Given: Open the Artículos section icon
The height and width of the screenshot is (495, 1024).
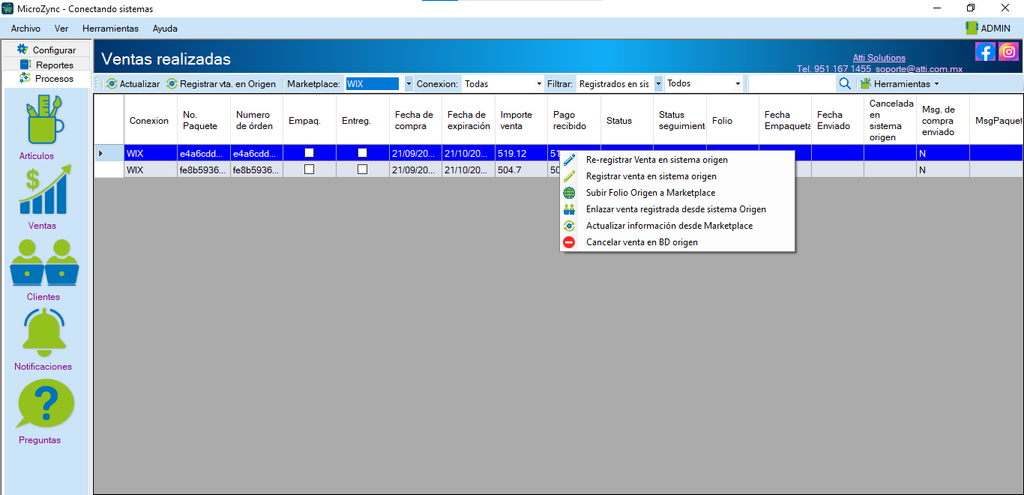Looking at the screenshot, I should [x=45, y=122].
